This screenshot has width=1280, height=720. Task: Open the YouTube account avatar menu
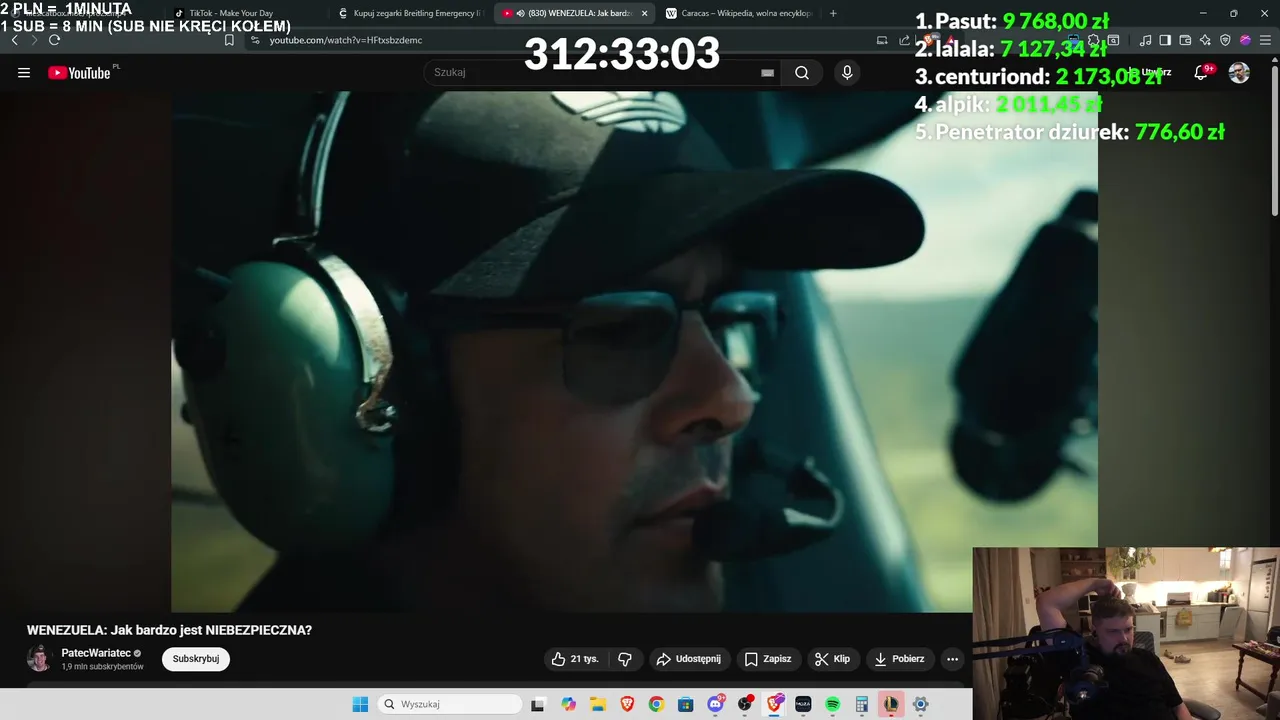tap(1239, 73)
